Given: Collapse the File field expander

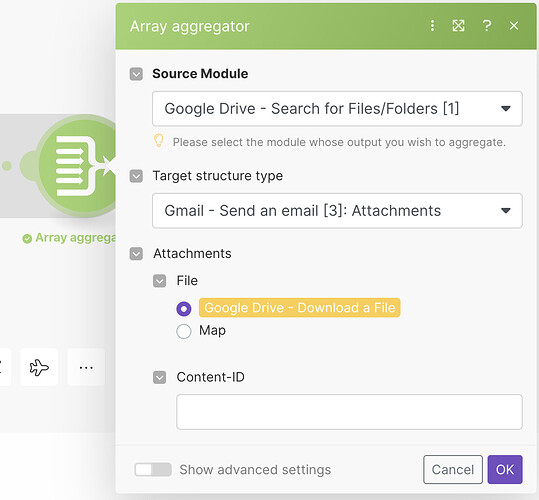Looking at the screenshot, I should pyautogui.click(x=160, y=281).
